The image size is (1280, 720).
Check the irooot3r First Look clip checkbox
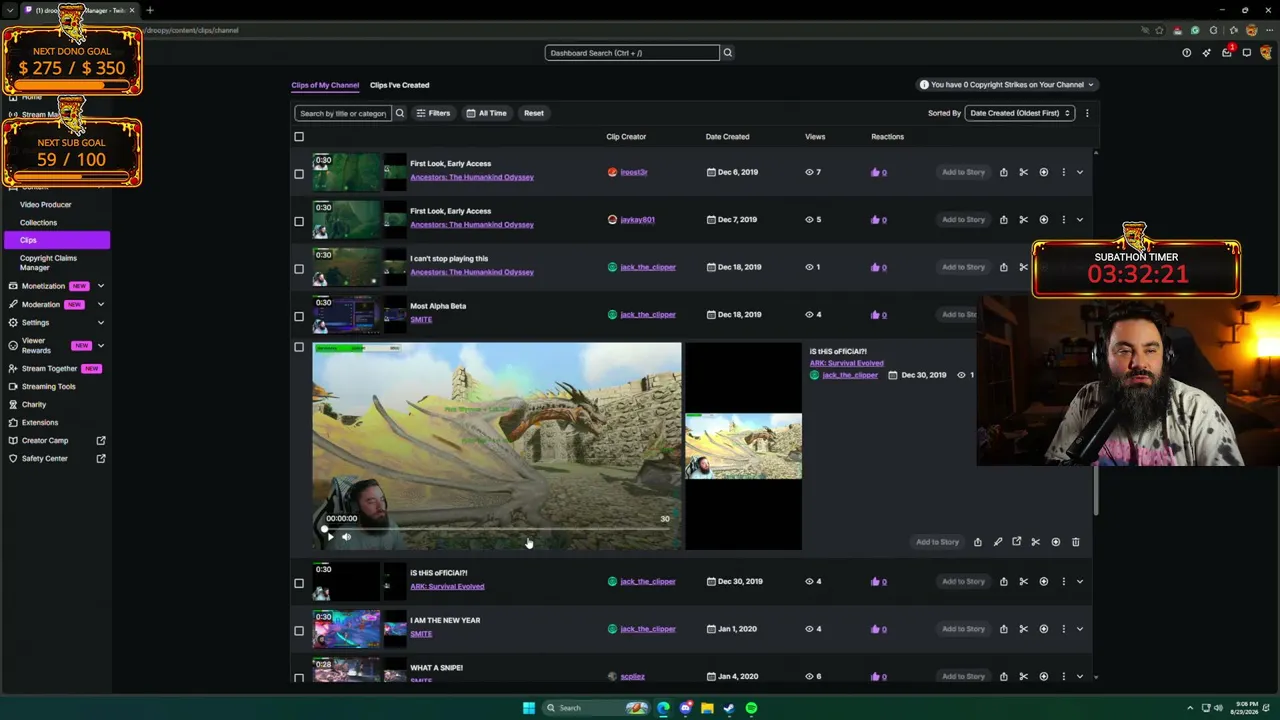[299, 174]
